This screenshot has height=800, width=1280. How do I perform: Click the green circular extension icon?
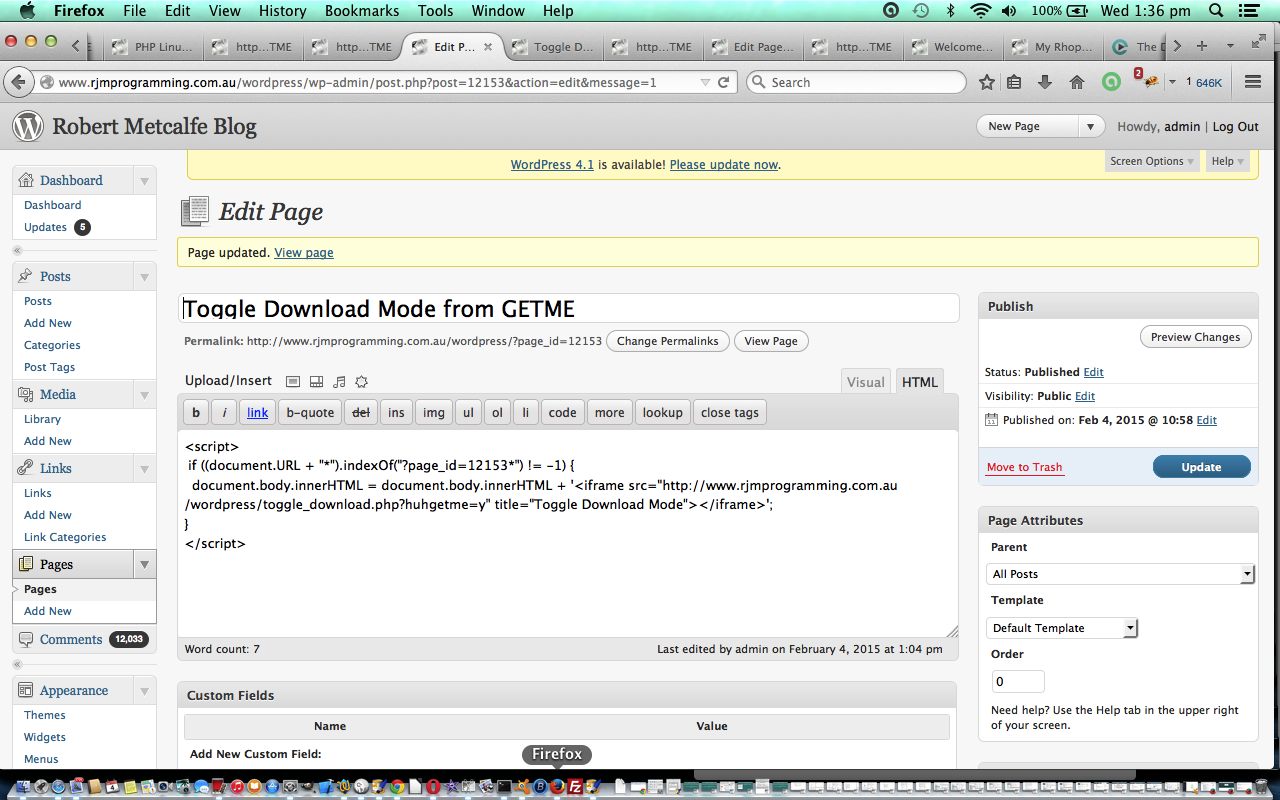tap(1111, 82)
